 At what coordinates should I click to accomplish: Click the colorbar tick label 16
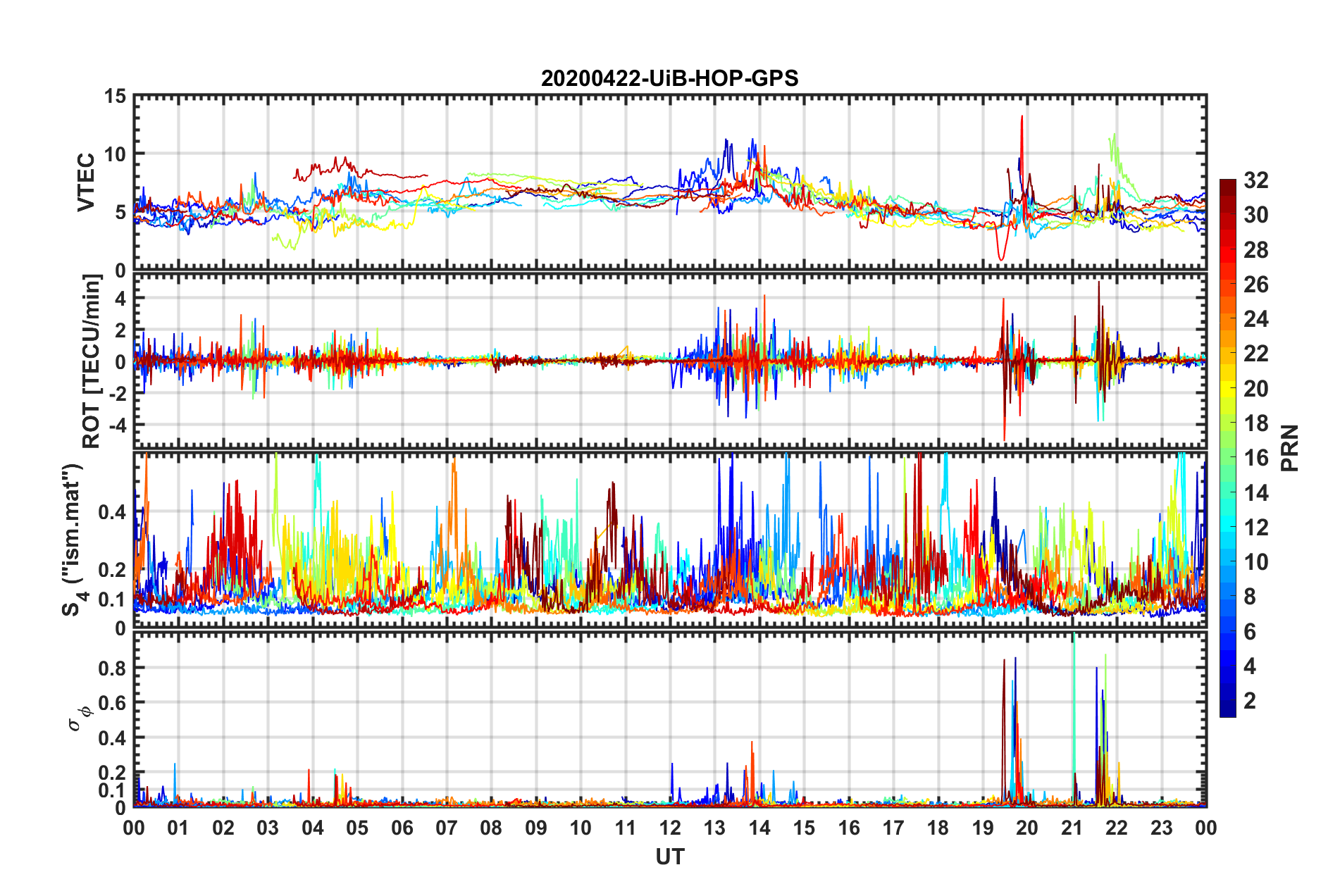(1255, 458)
